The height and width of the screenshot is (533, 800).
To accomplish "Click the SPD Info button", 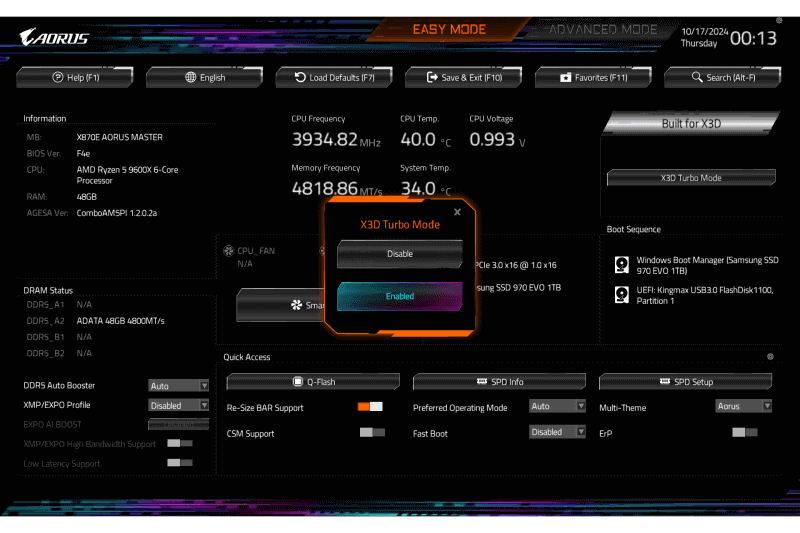I will point(499,382).
